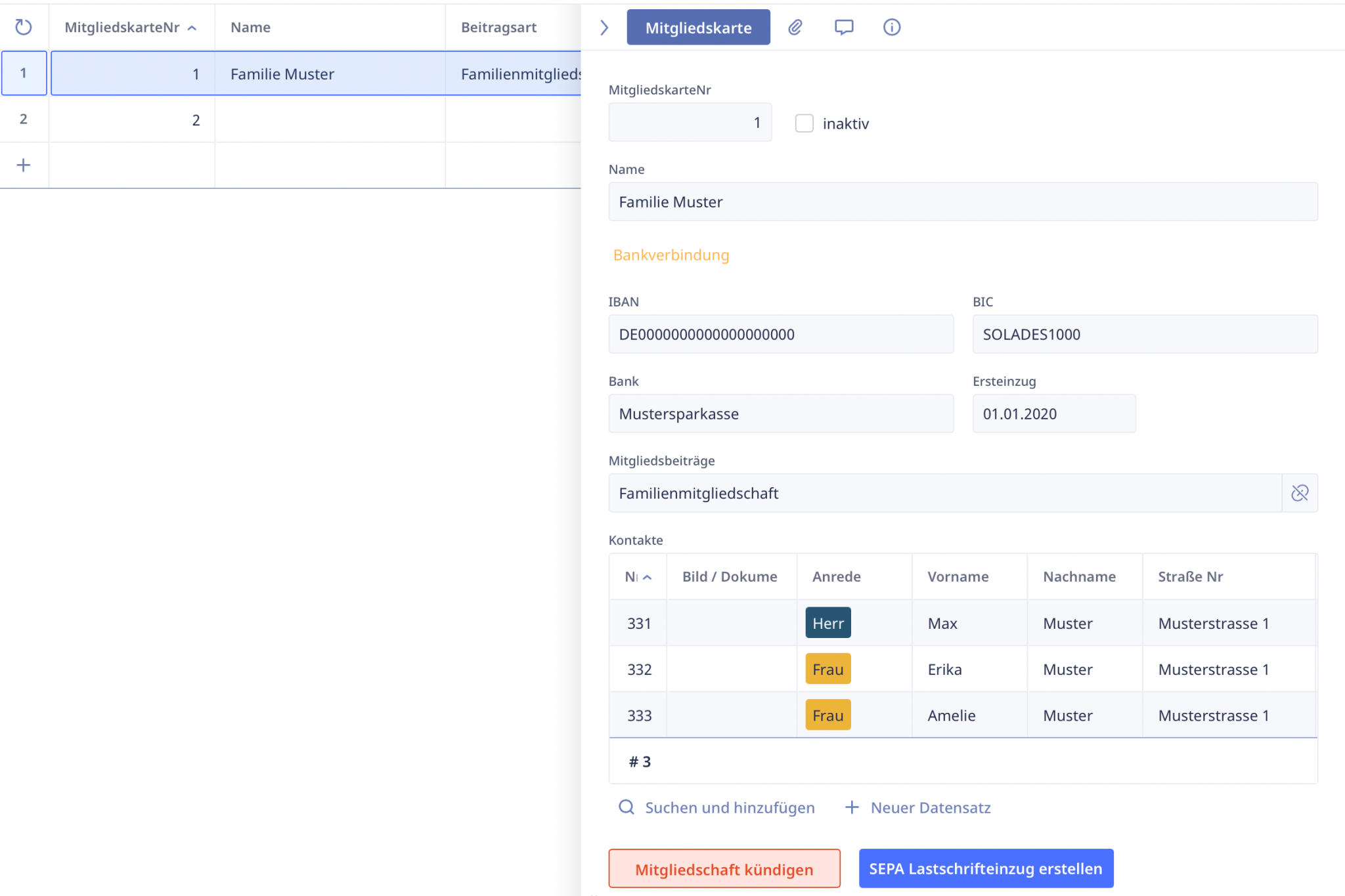Click the Beitragsart column header

[x=513, y=28]
